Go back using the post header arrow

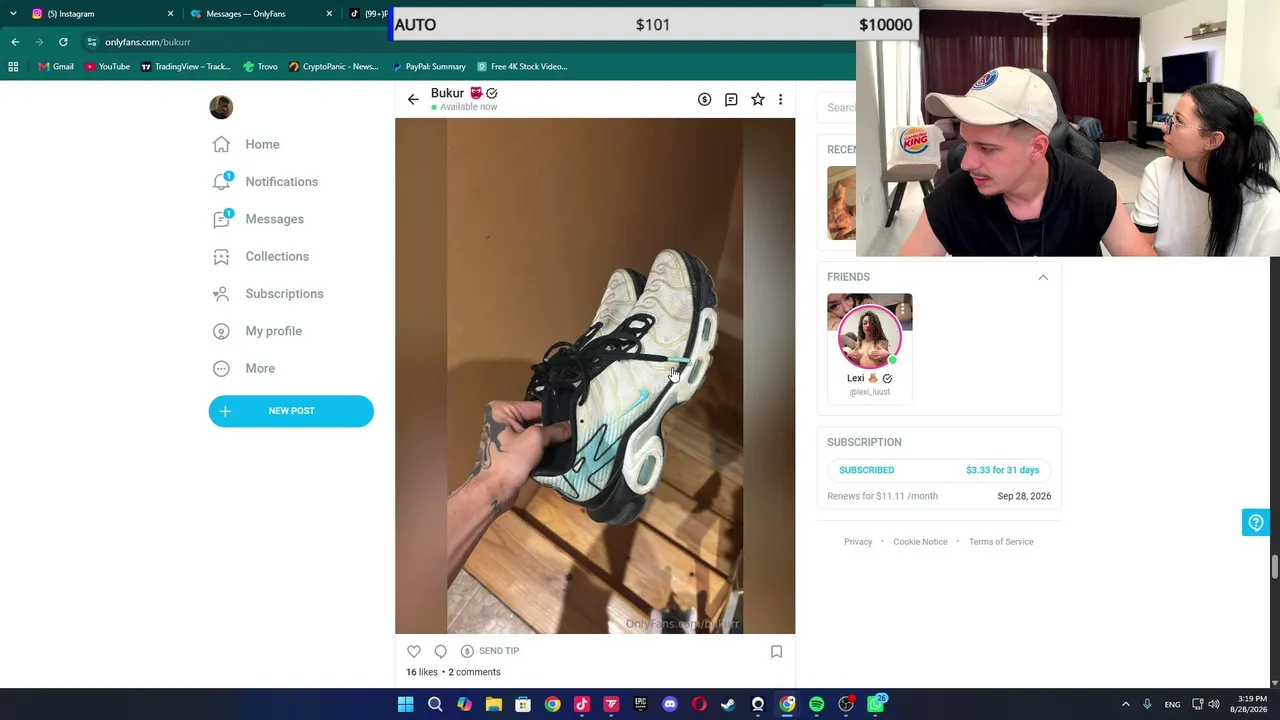(413, 99)
